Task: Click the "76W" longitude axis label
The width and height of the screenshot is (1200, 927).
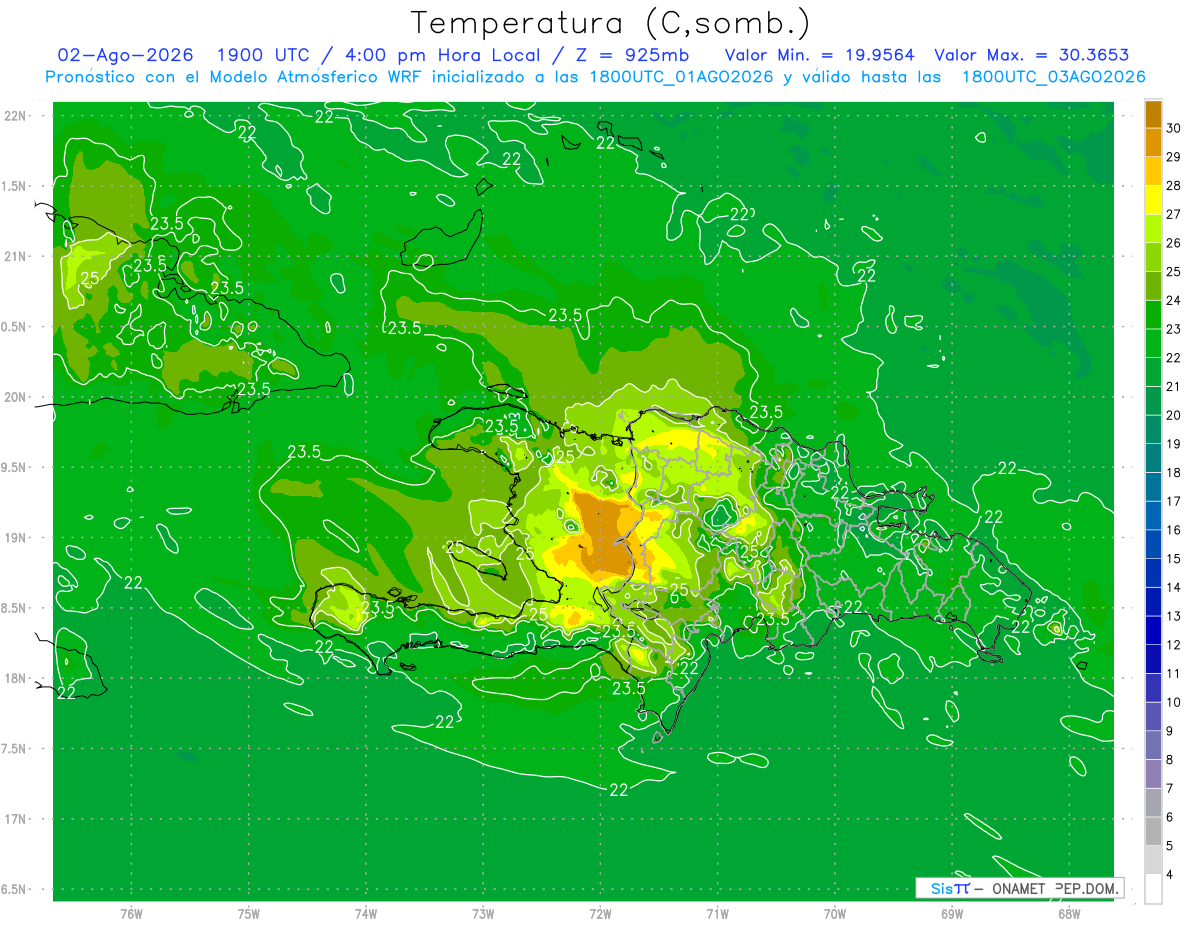Action: tap(131, 914)
